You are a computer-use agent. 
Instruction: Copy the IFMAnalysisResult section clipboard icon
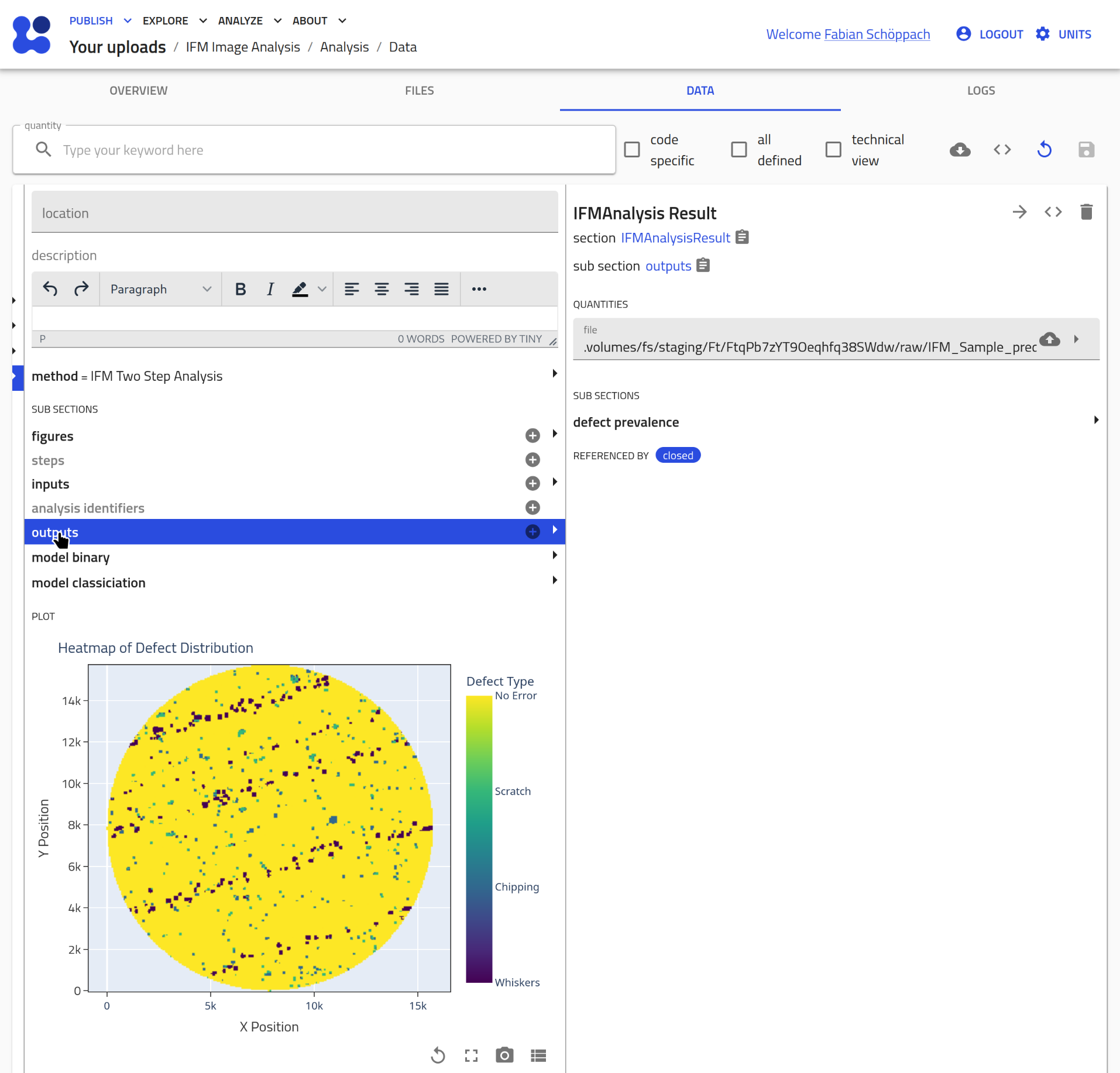click(742, 238)
